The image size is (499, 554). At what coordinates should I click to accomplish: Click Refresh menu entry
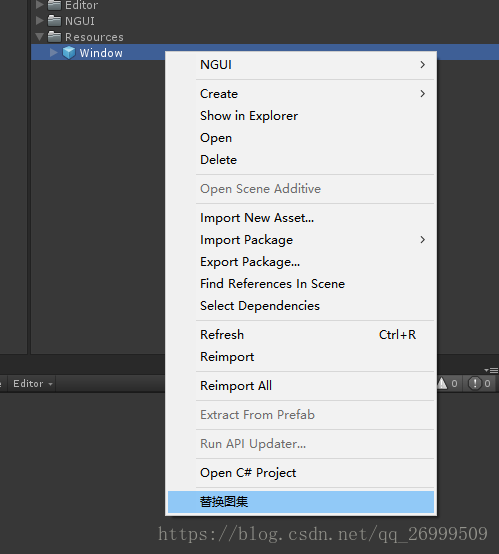(301, 335)
